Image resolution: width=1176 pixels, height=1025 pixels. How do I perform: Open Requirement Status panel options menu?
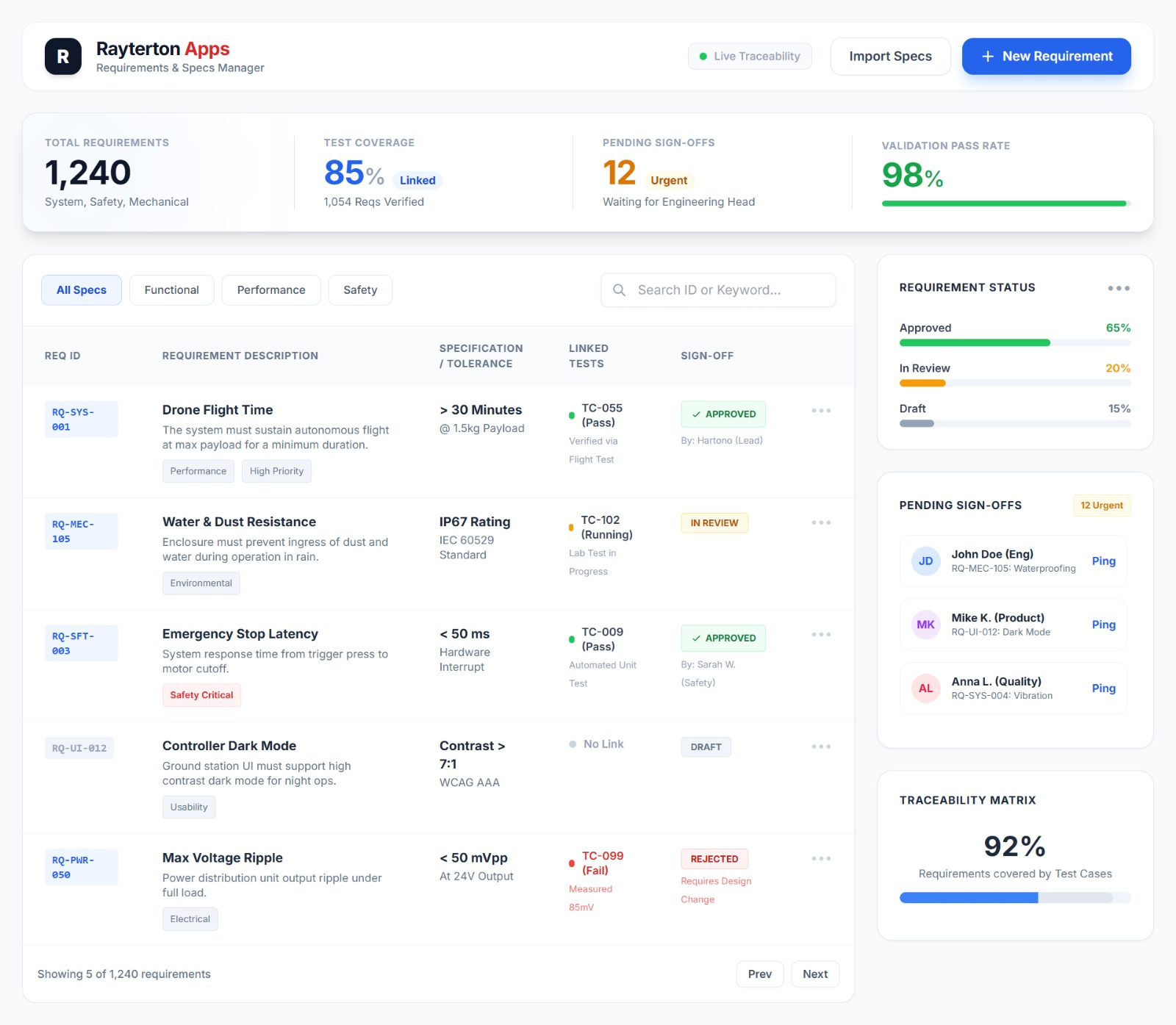pos(1118,288)
